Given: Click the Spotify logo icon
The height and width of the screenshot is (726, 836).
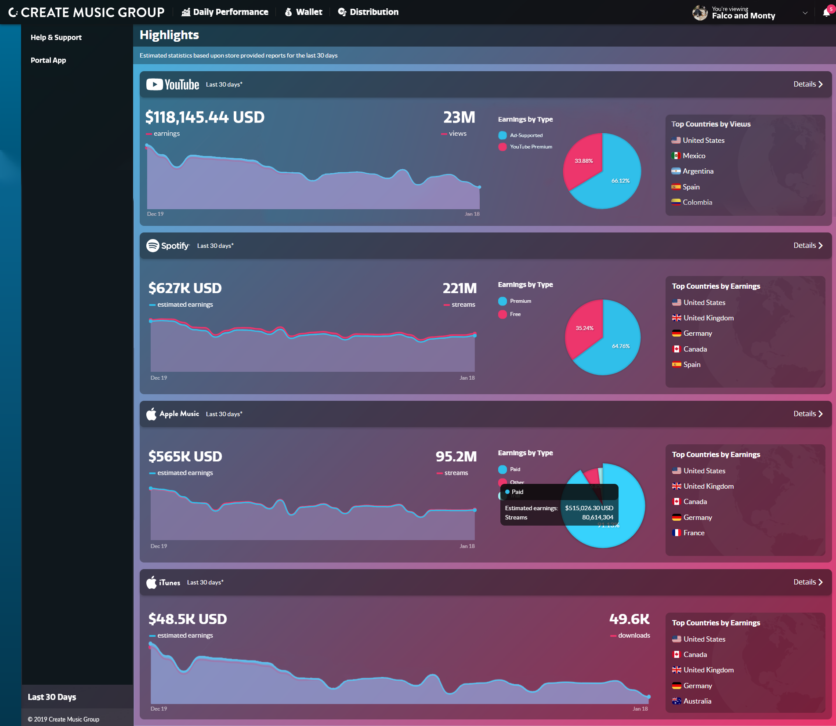Looking at the screenshot, I should (x=153, y=246).
